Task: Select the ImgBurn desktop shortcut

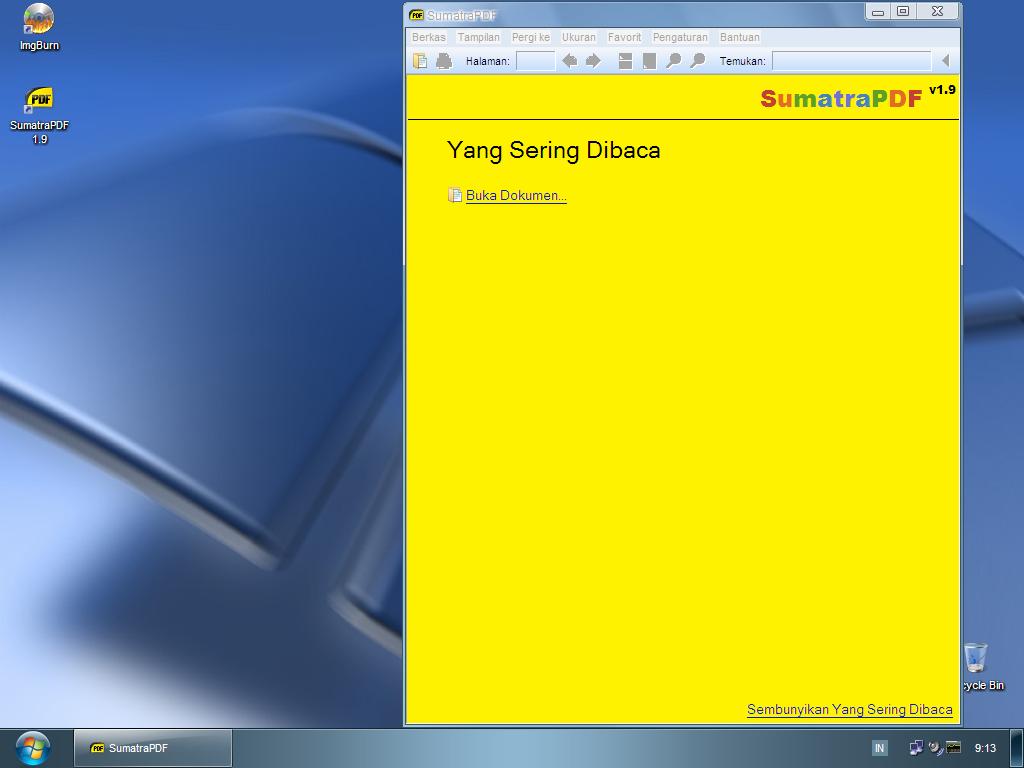Action: pyautogui.click(x=39, y=27)
